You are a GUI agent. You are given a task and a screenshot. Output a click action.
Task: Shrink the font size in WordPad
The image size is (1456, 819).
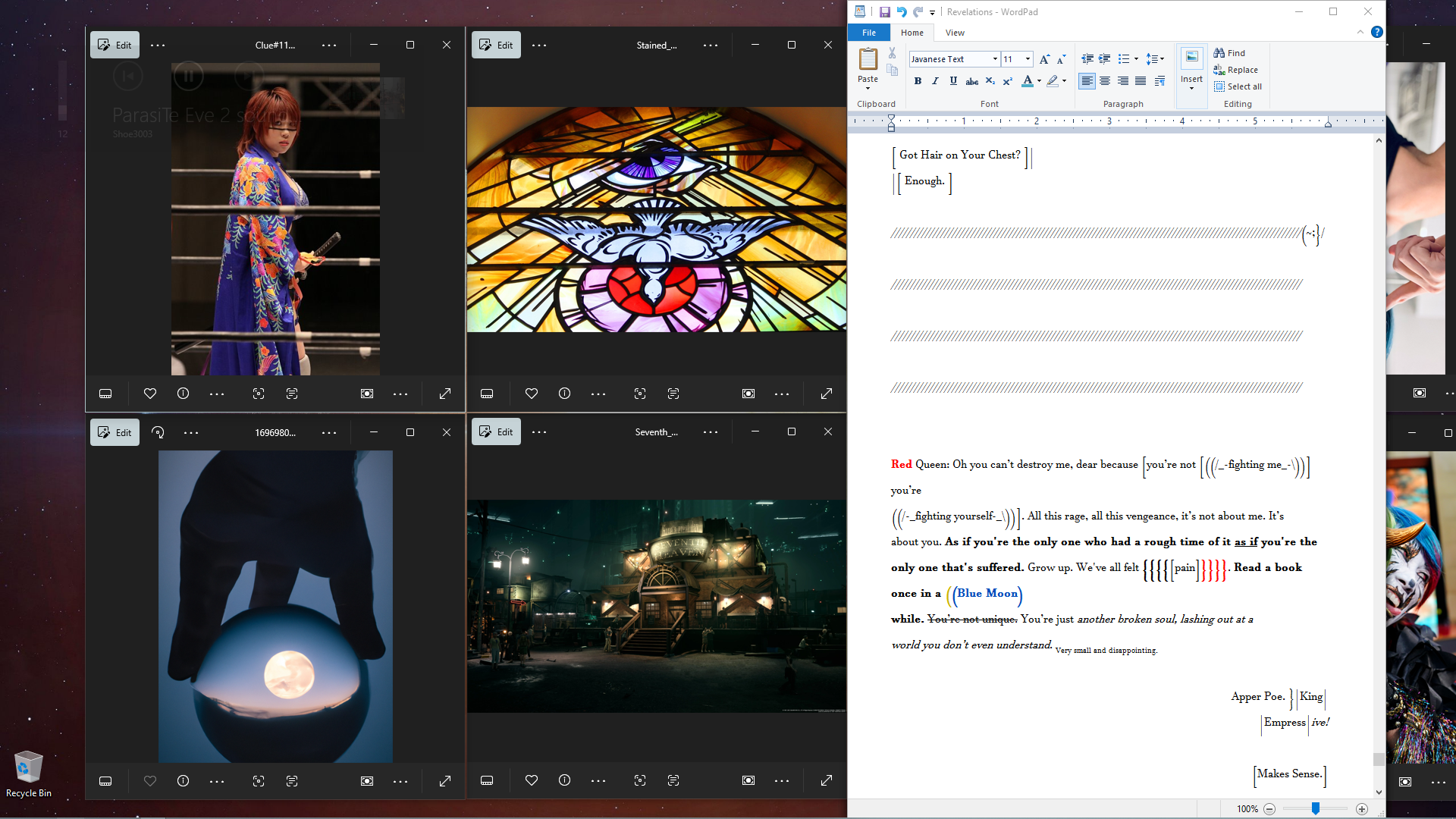point(1061,59)
